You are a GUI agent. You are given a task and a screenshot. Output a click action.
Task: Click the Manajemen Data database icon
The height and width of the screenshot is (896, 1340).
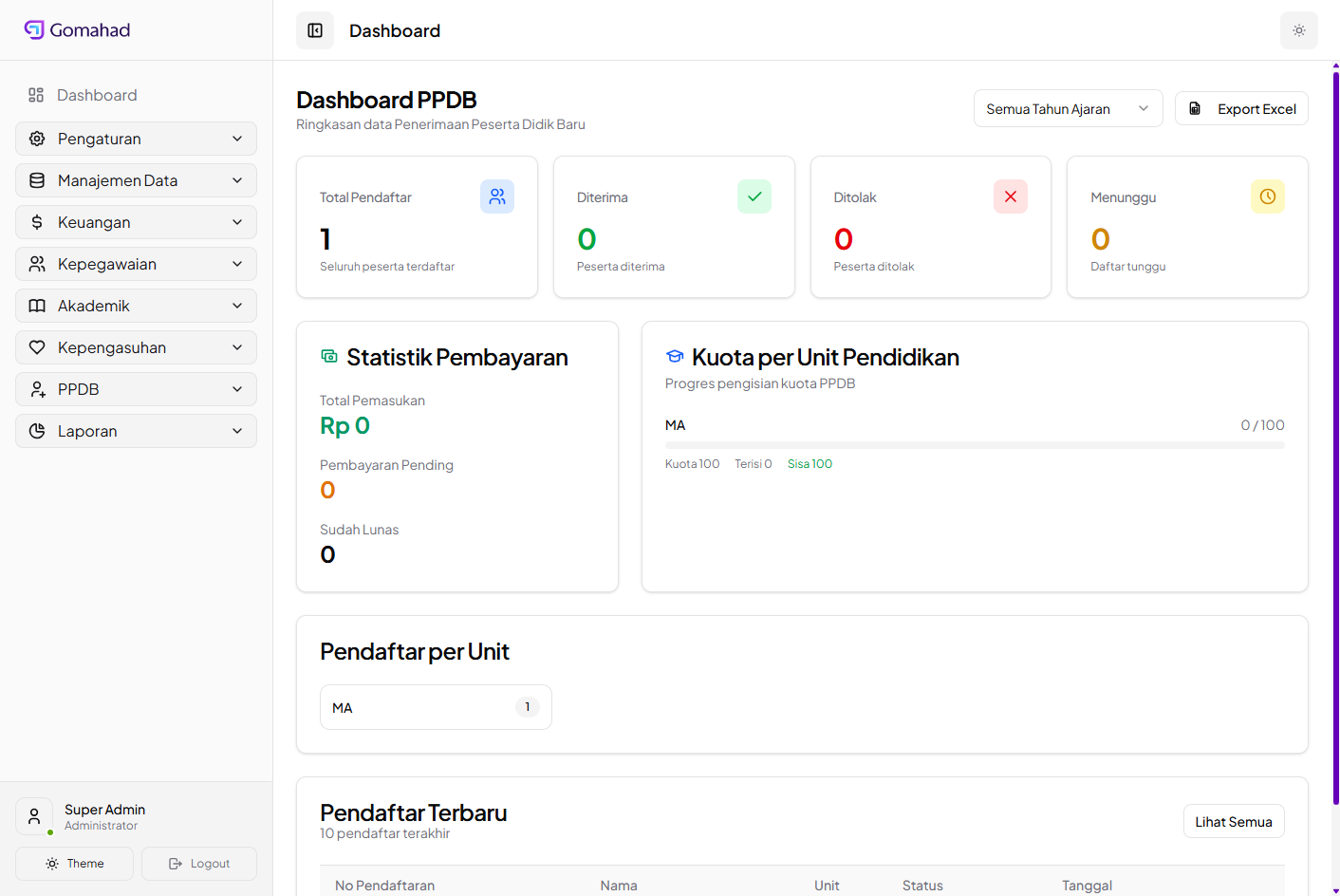37,180
